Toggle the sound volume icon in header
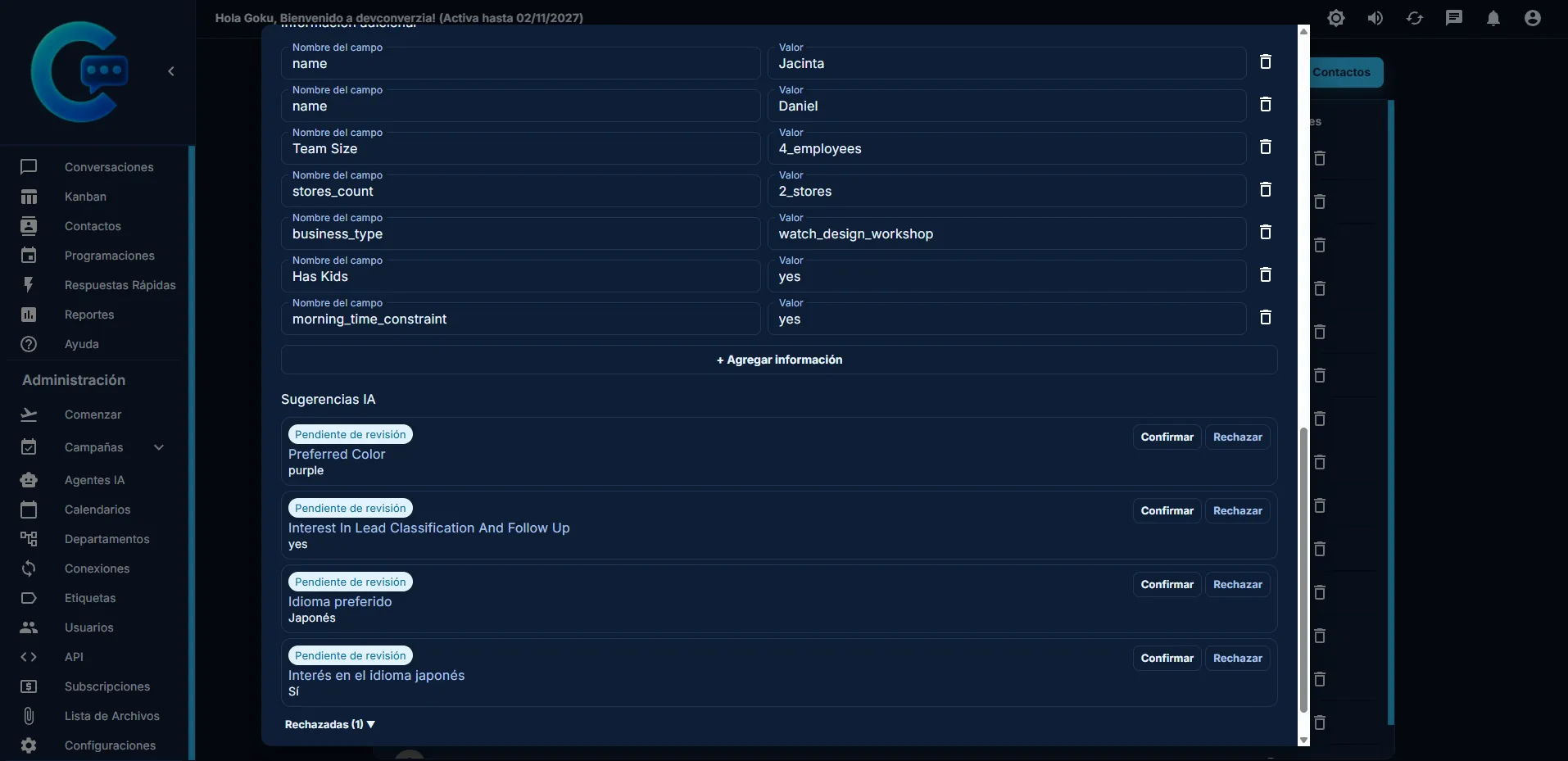Image resolution: width=1568 pixels, height=761 pixels. point(1375,18)
